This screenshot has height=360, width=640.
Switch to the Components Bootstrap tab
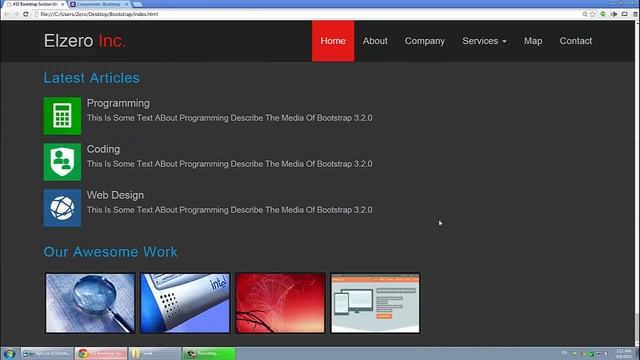[x=100, y=4]
